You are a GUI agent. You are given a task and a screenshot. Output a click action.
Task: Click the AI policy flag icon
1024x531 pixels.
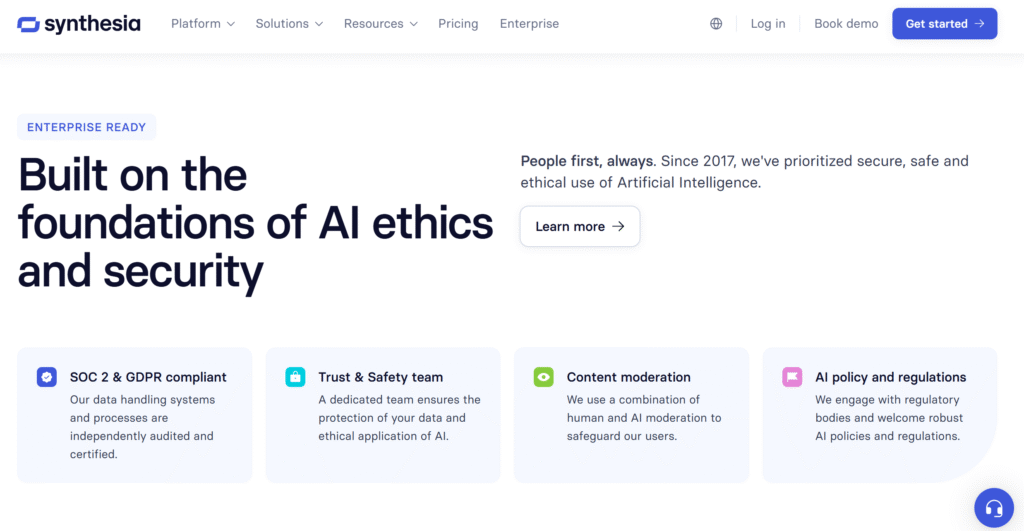click(792, 377)
